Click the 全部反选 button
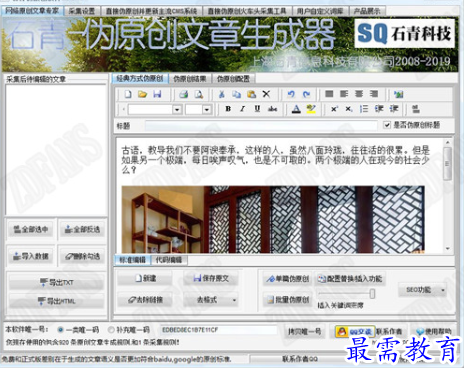The height and width of the screenshot is (381, 468). (82, 229)
